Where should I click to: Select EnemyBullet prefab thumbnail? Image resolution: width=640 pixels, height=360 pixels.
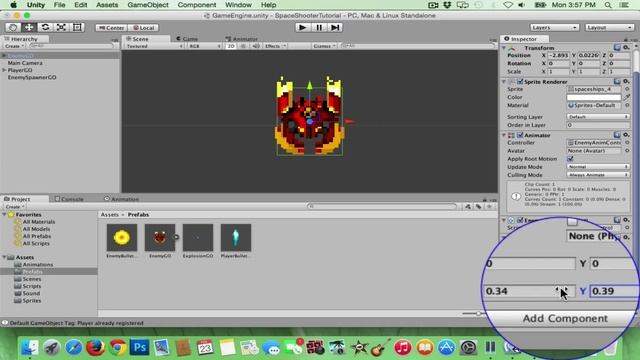point(122,238)
